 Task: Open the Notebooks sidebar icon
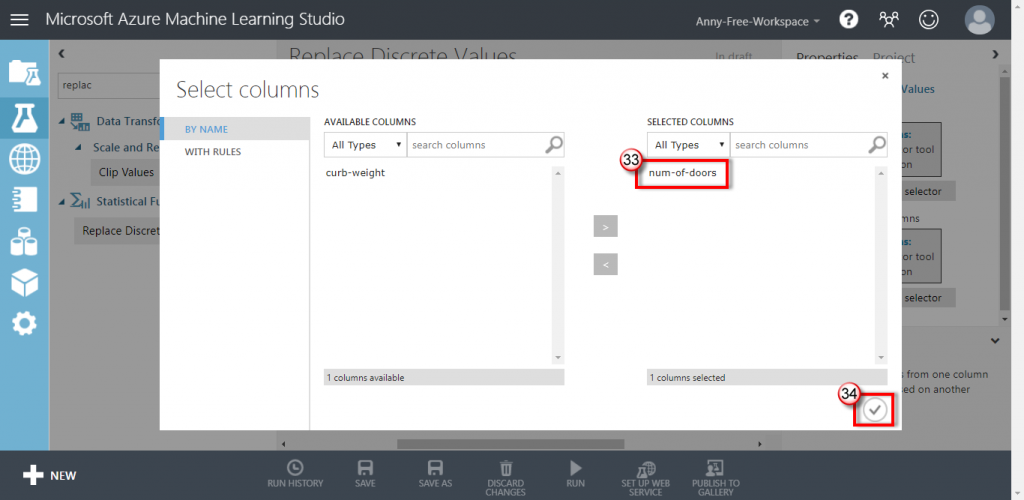pos(24,200)
